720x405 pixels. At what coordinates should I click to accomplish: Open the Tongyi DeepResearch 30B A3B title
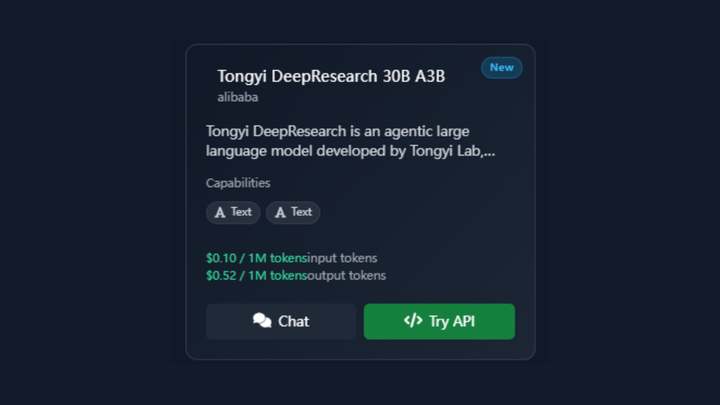[331, 76]
